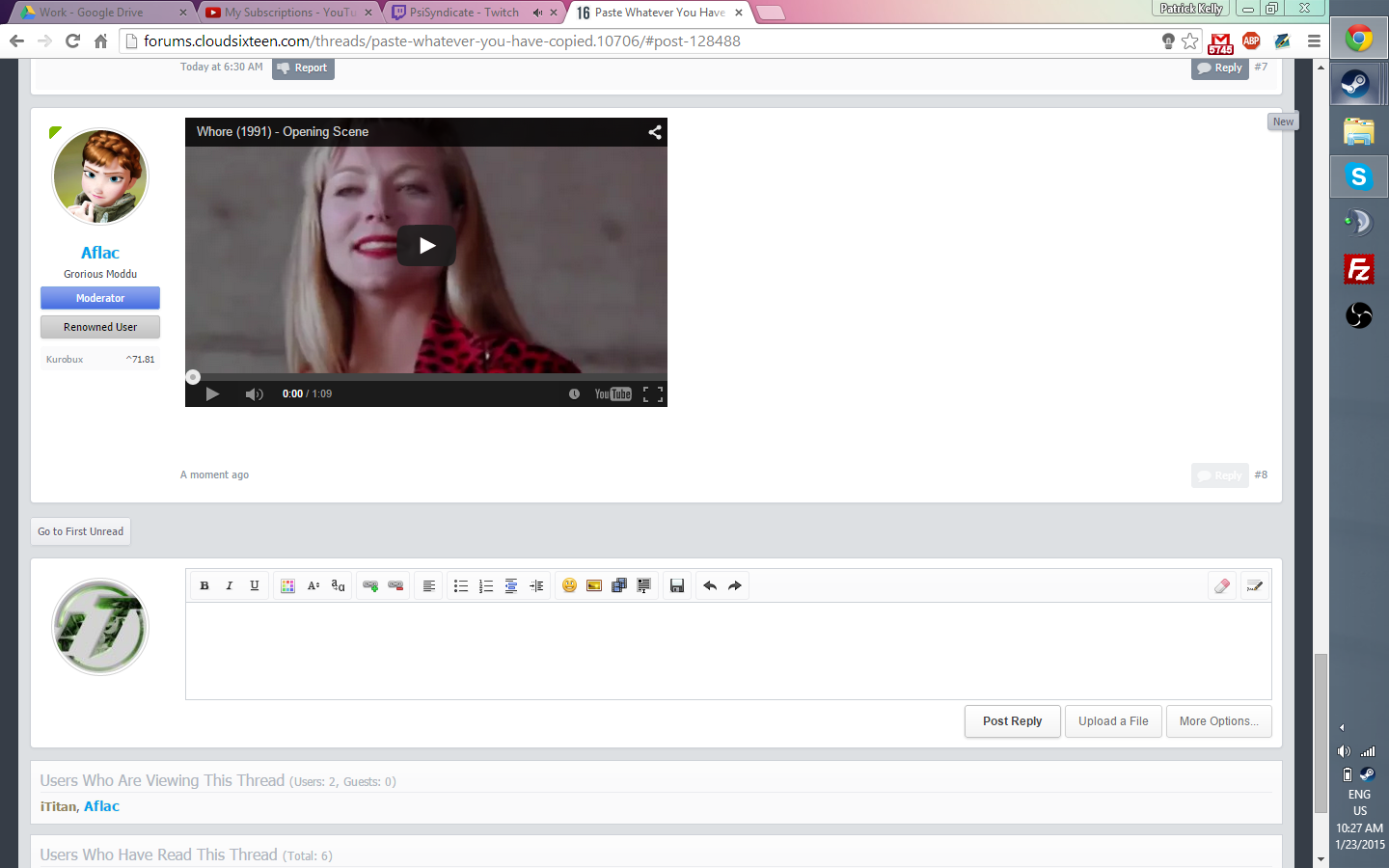Toggle underline formatting in reply editor
1389x868 pixels.
pos(255,585)
